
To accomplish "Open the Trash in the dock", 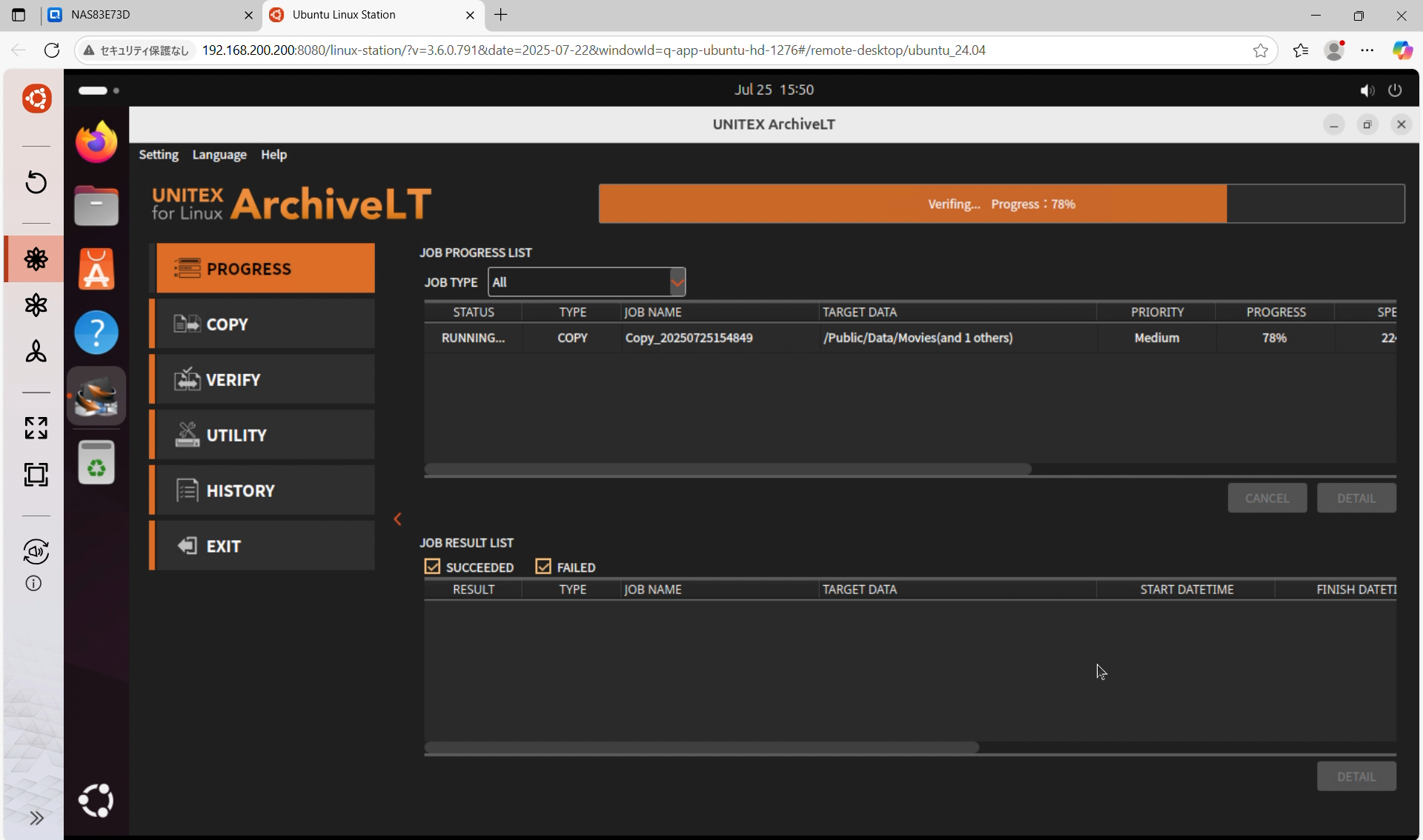I will click(x=96, y=461).
